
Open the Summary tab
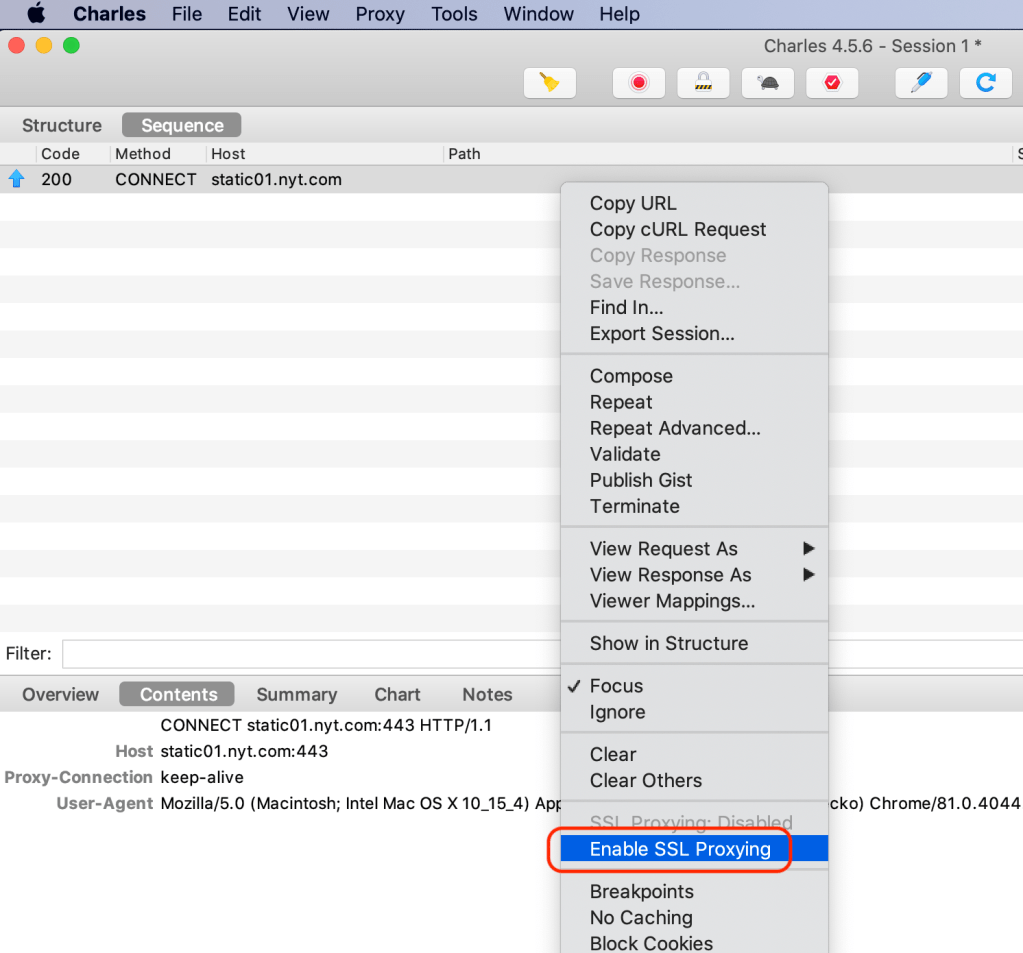click(296, 694)
